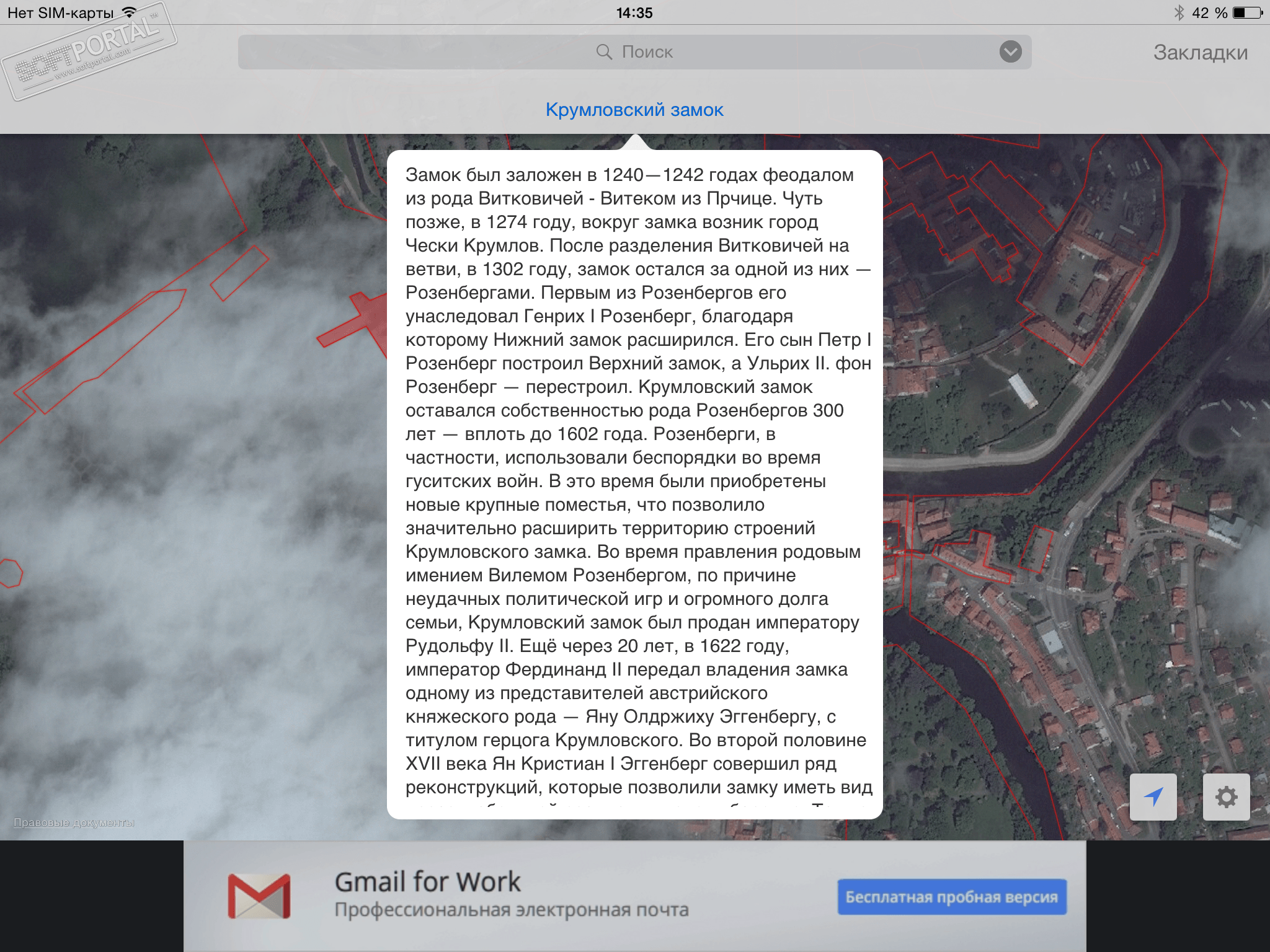Tap the battery indicator in status bar
This screenshot has height=952, width=1270.
tap(1247, 12)
